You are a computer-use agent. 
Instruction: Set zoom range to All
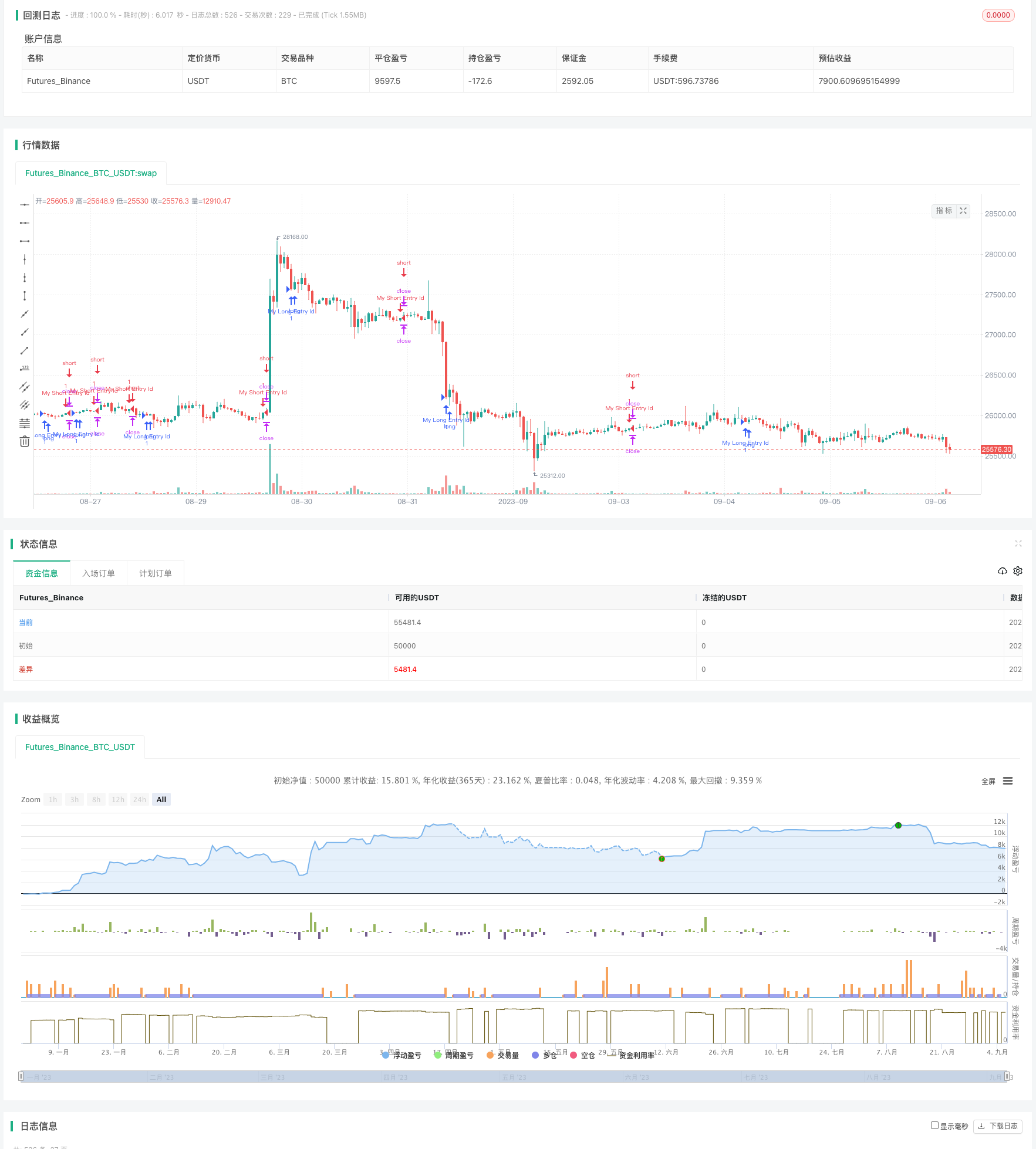(x=161, y=799)
